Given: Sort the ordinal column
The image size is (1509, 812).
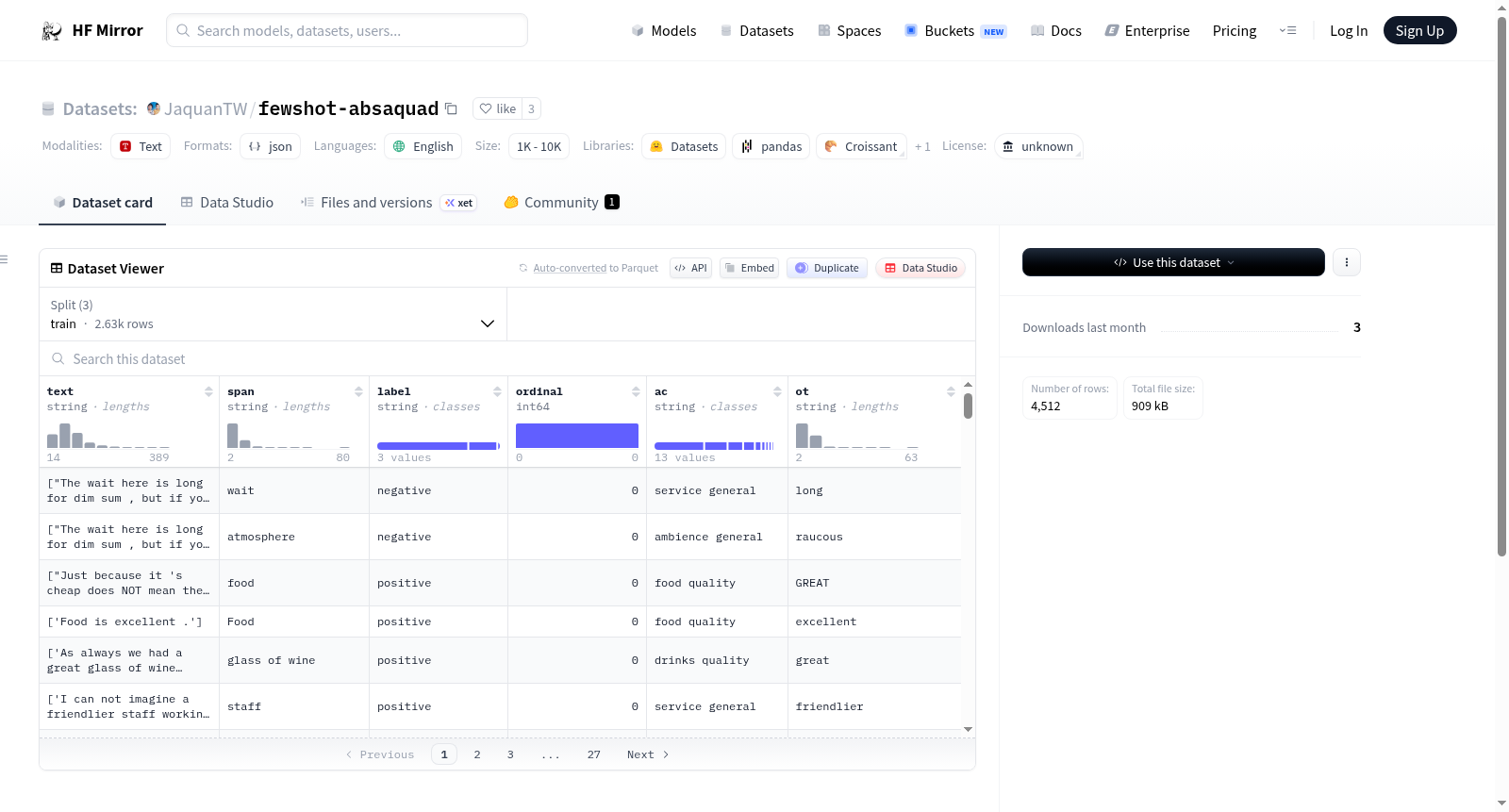Looking at the screenshot, I should 636,391.
